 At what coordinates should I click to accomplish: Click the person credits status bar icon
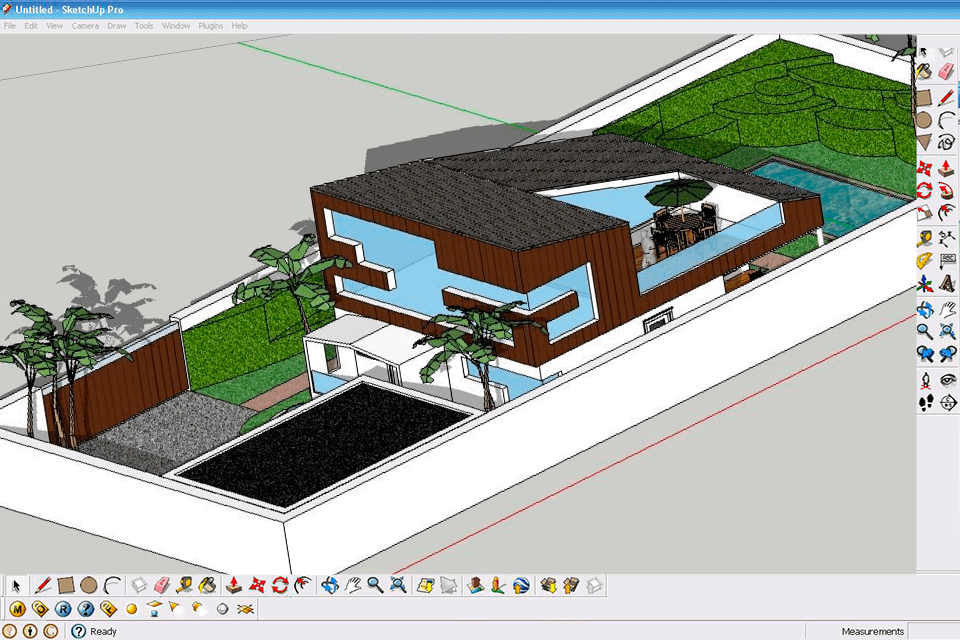[30, 631]
